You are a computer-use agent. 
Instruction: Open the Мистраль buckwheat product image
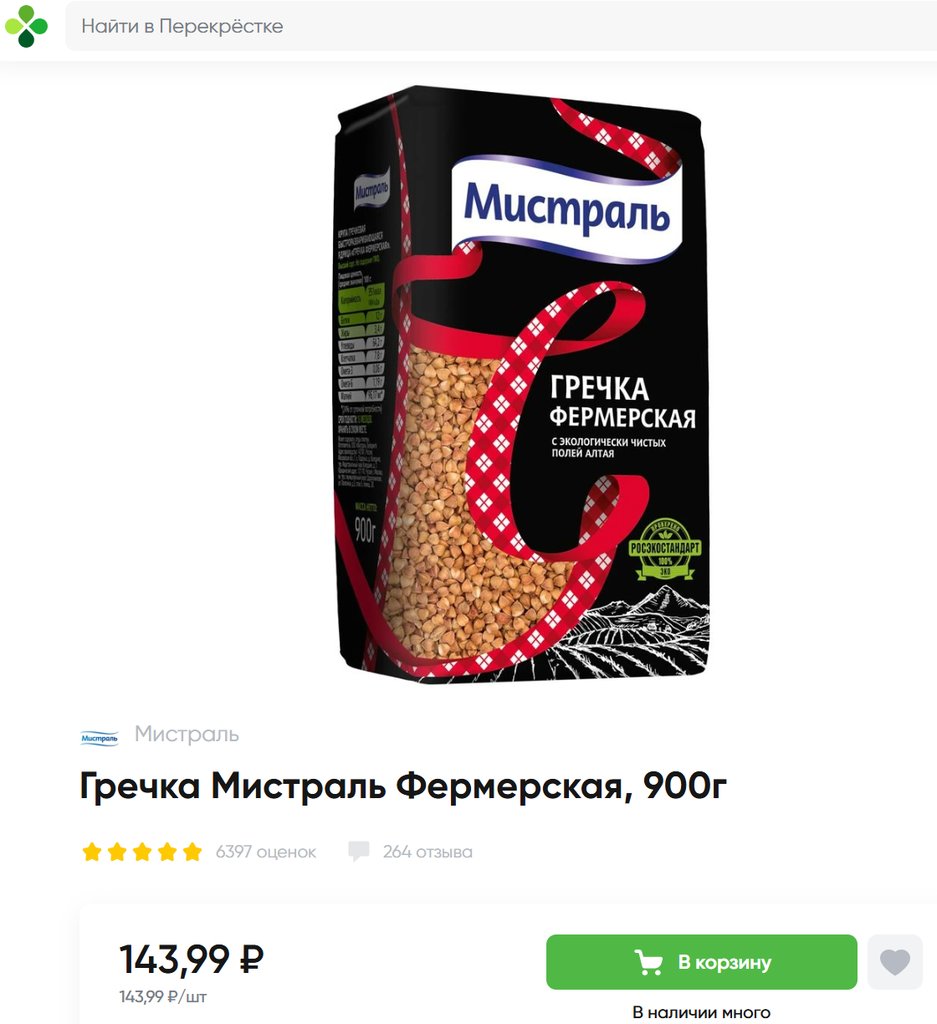point(520,384)
